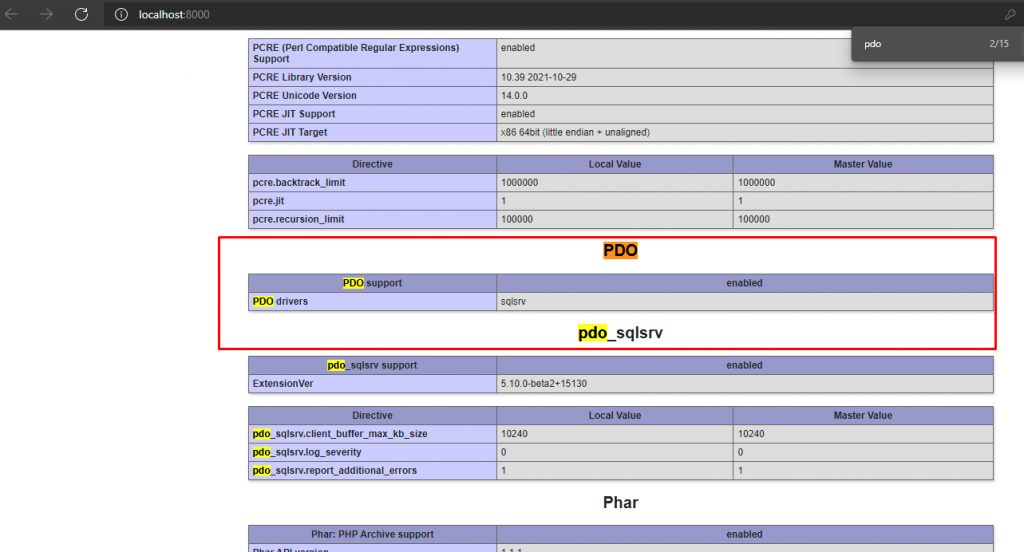Click the browser back arrow
The height and width of the screenshot is (552, 1024).
click(x=13, y=14)
